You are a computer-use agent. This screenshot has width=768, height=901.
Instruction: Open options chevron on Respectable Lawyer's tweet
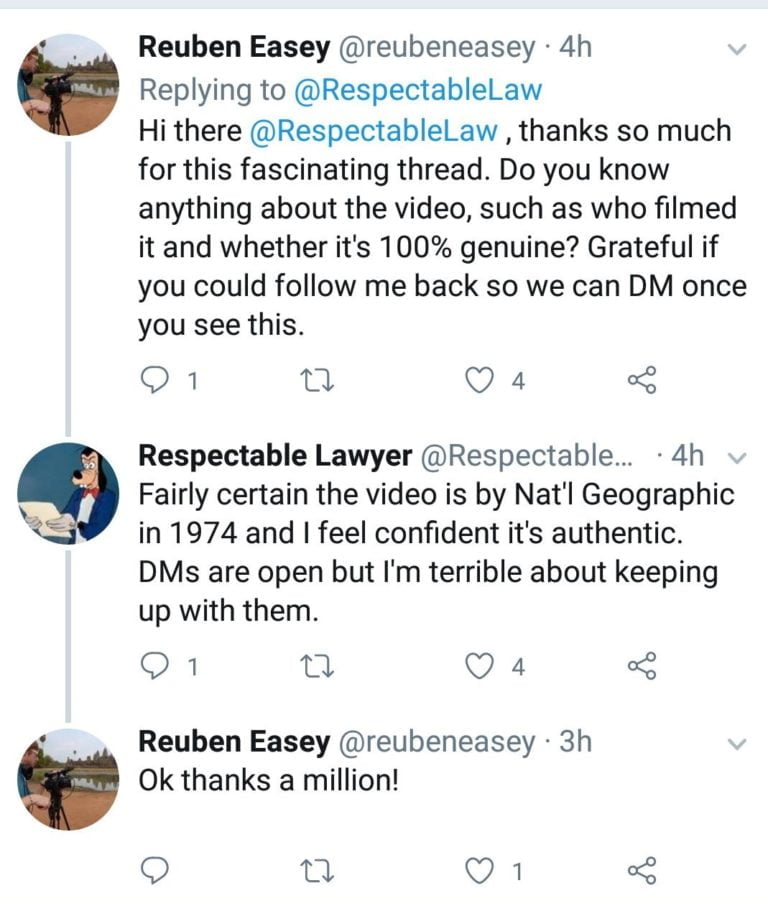click(x=739, y=458)
